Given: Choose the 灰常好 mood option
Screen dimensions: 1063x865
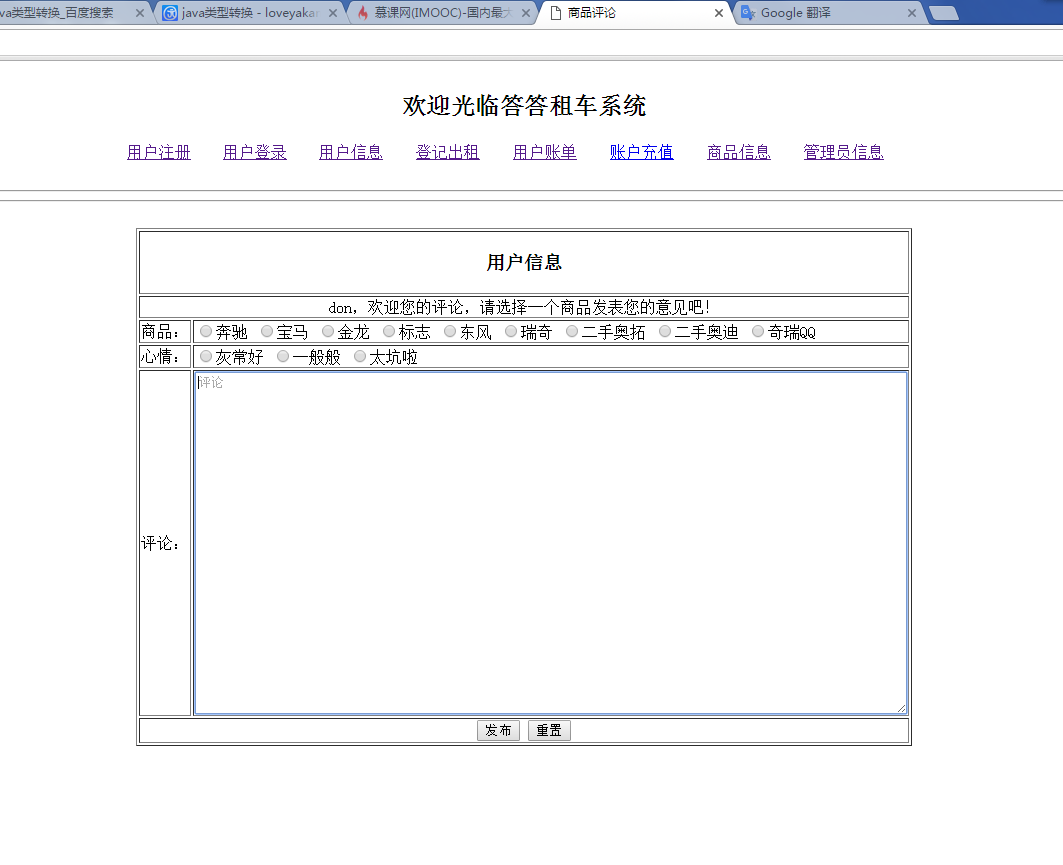Looking at the screenshot, I should (206, 355).
